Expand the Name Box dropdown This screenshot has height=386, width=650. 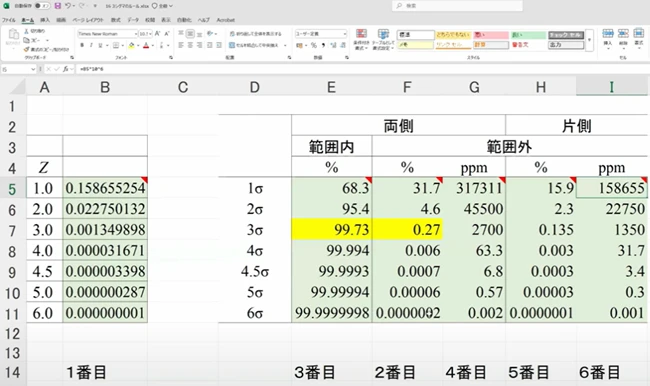(33, 69)
